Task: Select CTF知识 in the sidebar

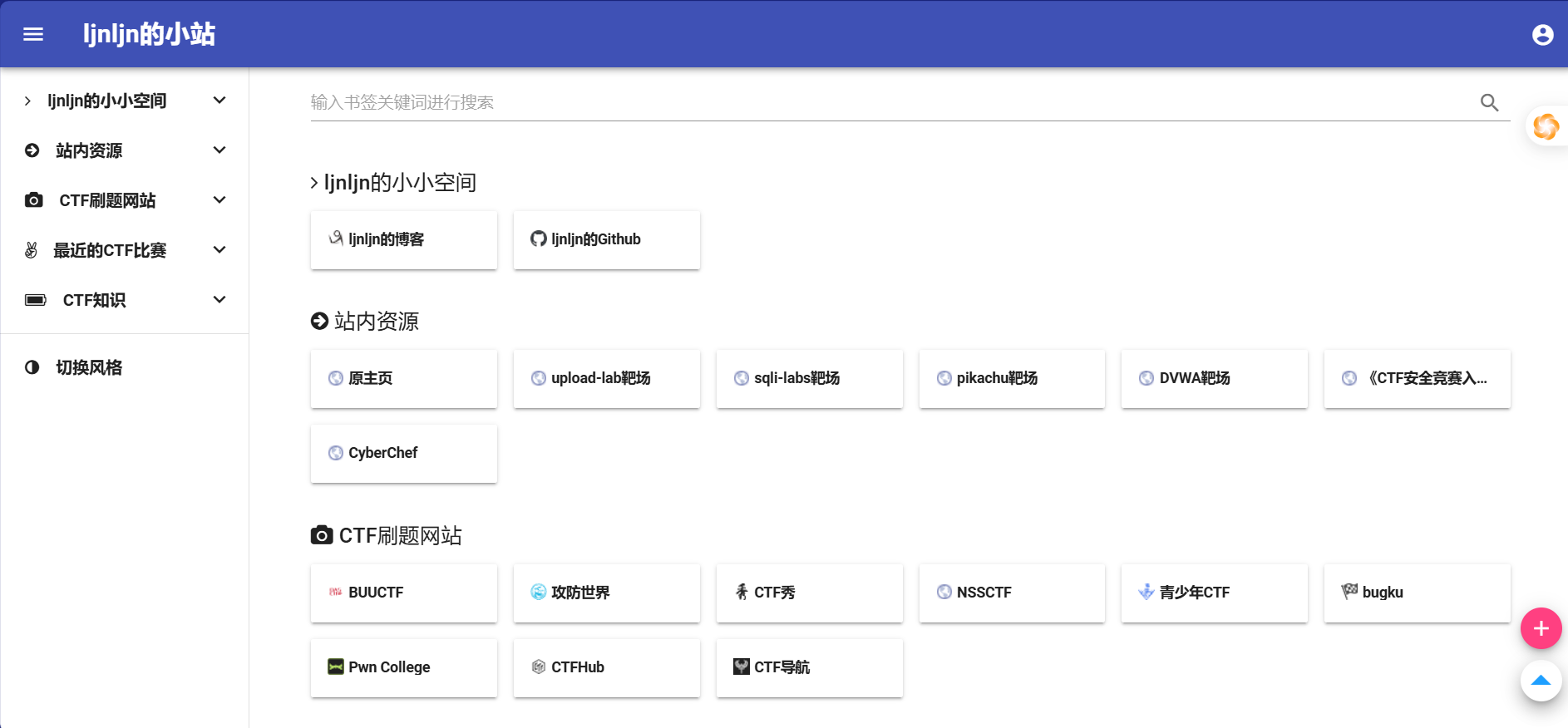Action: tap(125, 300)
